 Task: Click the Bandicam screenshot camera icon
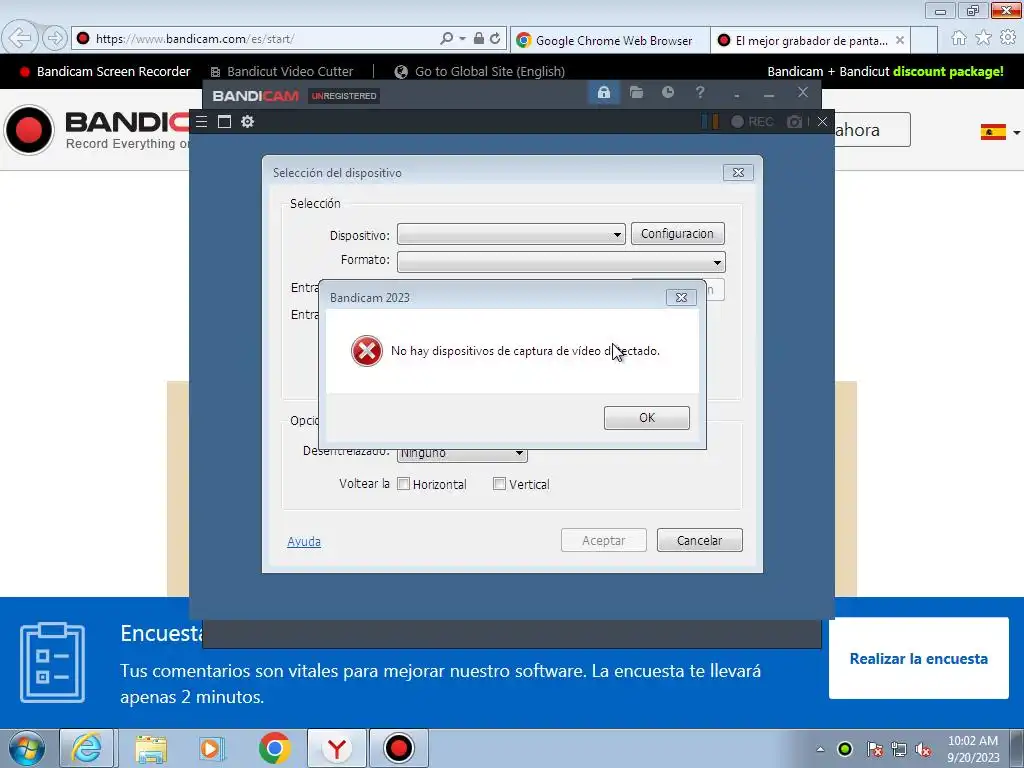point(794,121)
